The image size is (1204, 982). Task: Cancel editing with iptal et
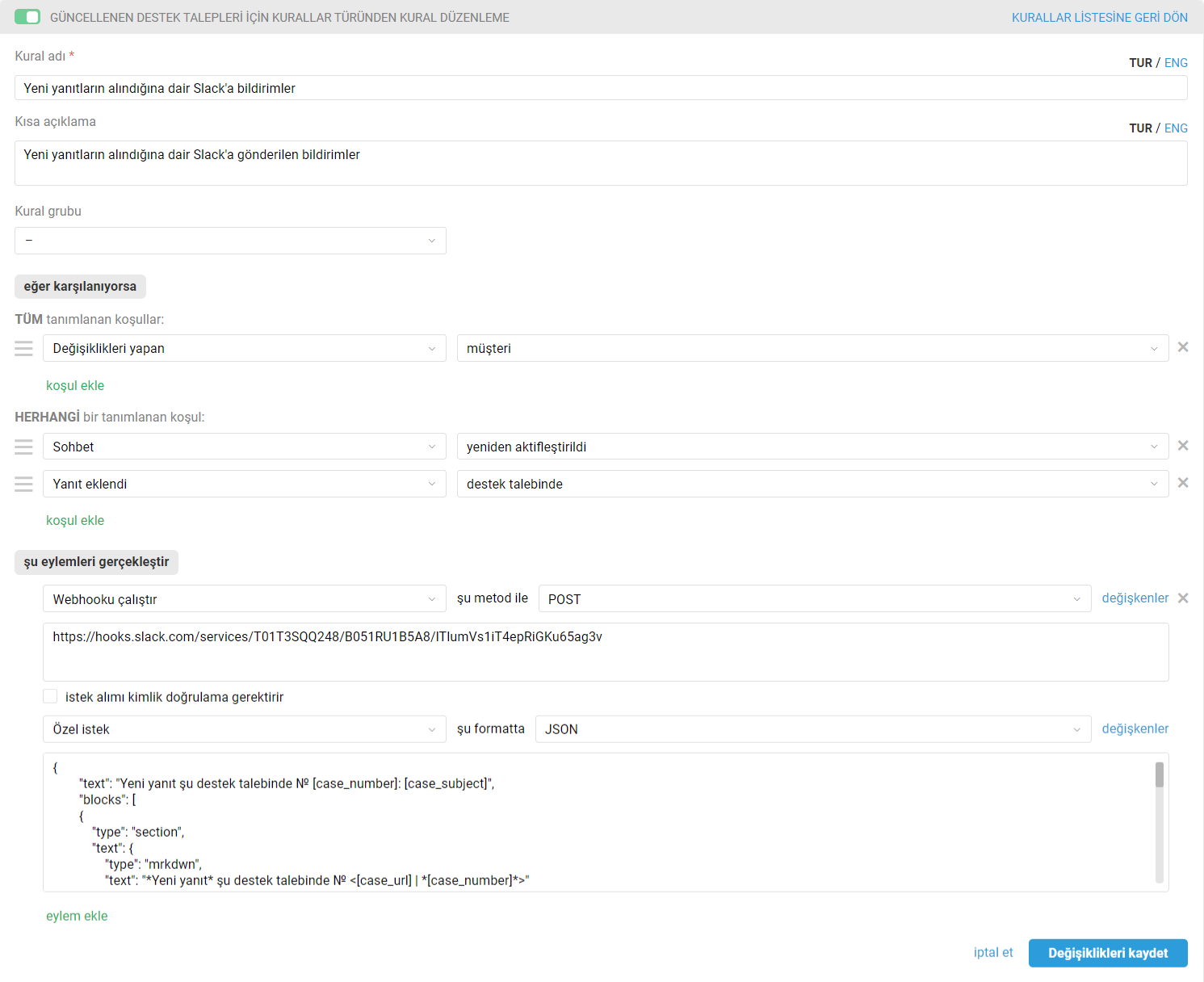(x=993, y=952)
